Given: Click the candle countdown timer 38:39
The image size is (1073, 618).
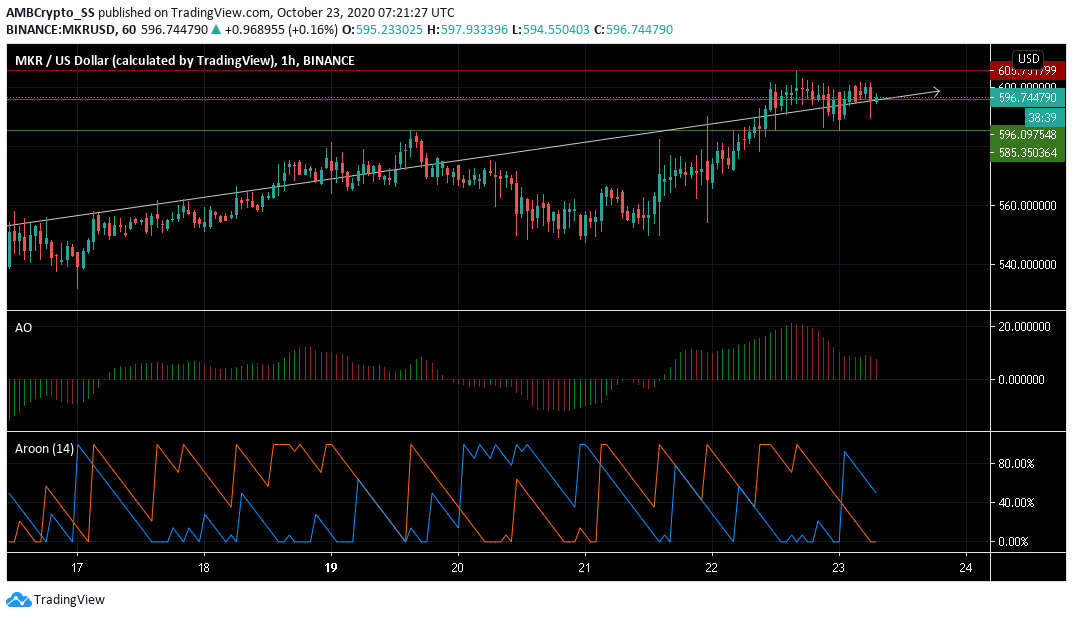Looking at the screenshot, I should (x=1044, y=118).
